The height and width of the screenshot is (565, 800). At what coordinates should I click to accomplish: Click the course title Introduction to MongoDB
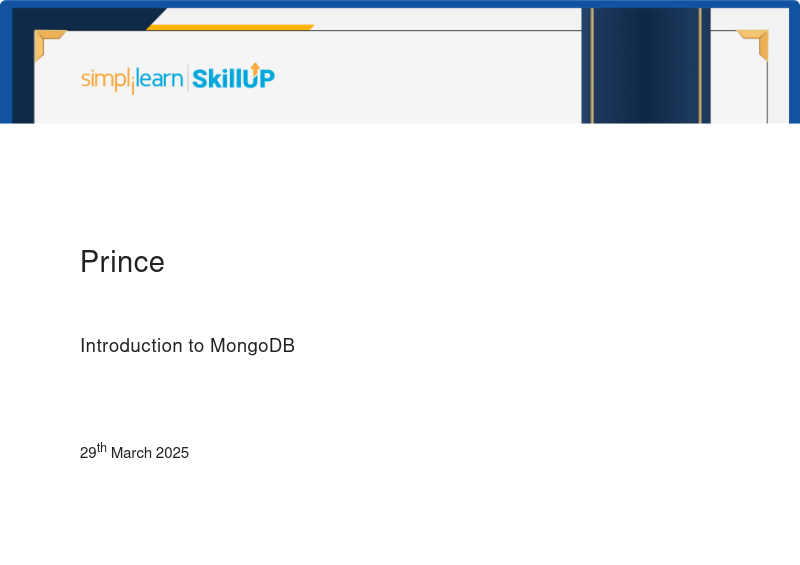[187, 346]
